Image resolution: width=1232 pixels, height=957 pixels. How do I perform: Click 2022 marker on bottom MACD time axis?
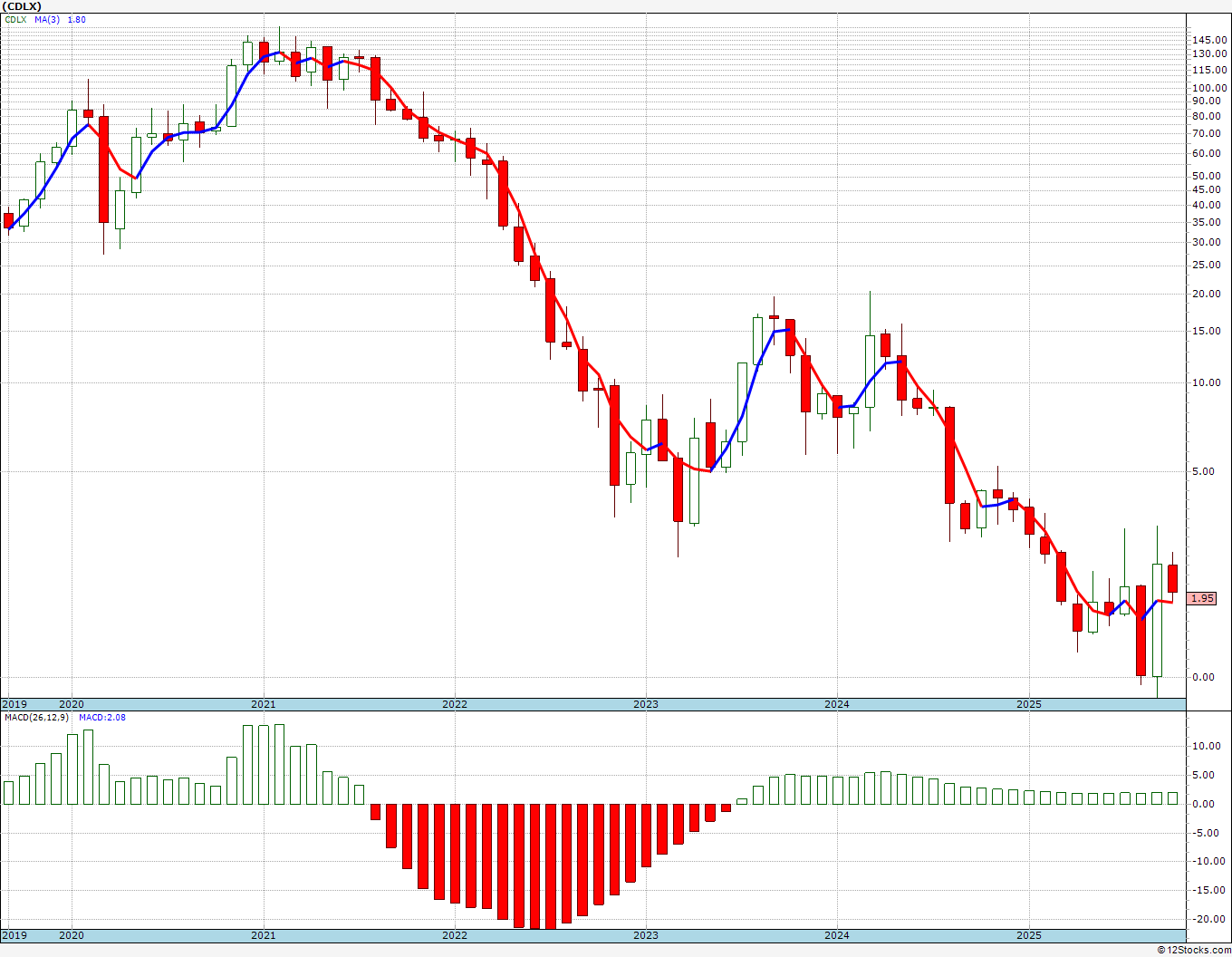point(454,935)
